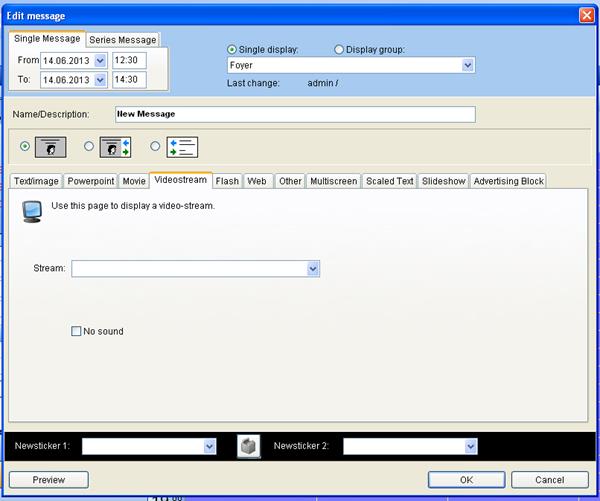Enable the No sound checkbox

[x=77, y=331]
